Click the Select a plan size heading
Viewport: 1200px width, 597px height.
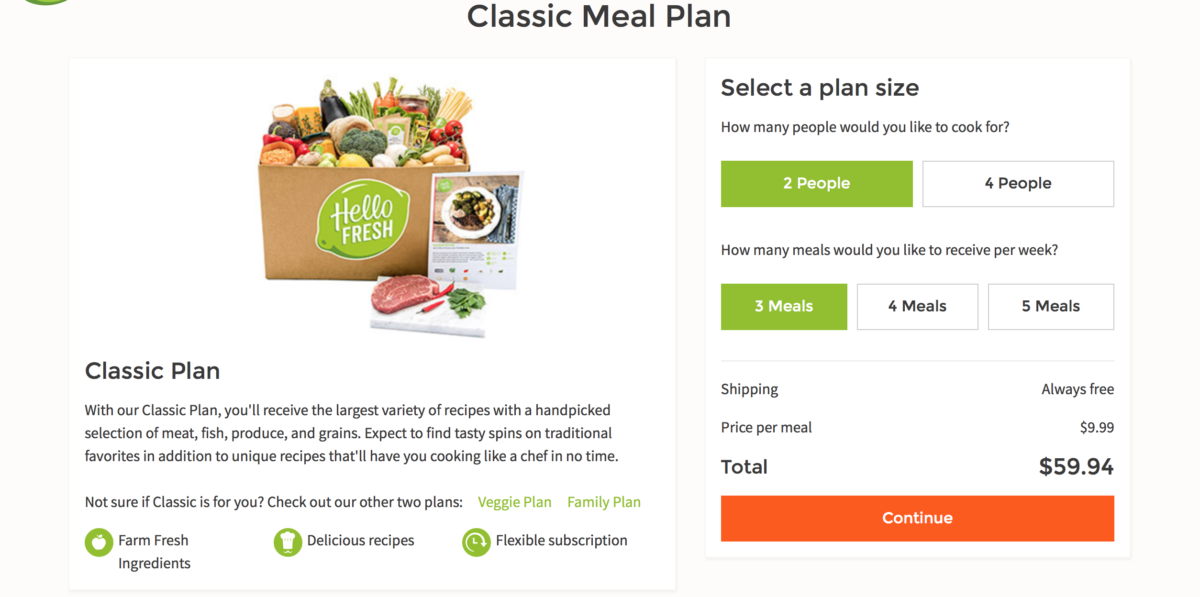pos(819,88)
